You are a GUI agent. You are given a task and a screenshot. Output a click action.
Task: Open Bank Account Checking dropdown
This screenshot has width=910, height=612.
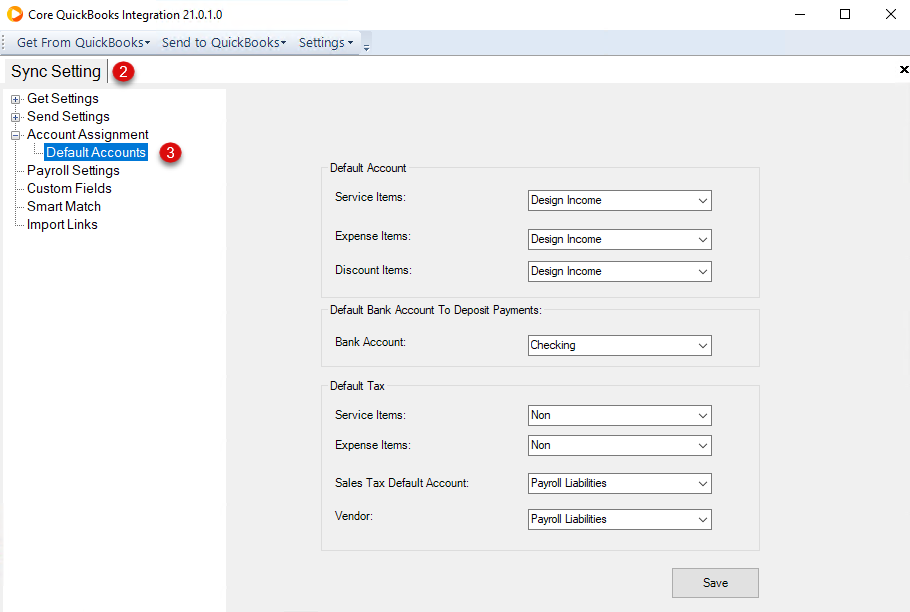(619, 345)
